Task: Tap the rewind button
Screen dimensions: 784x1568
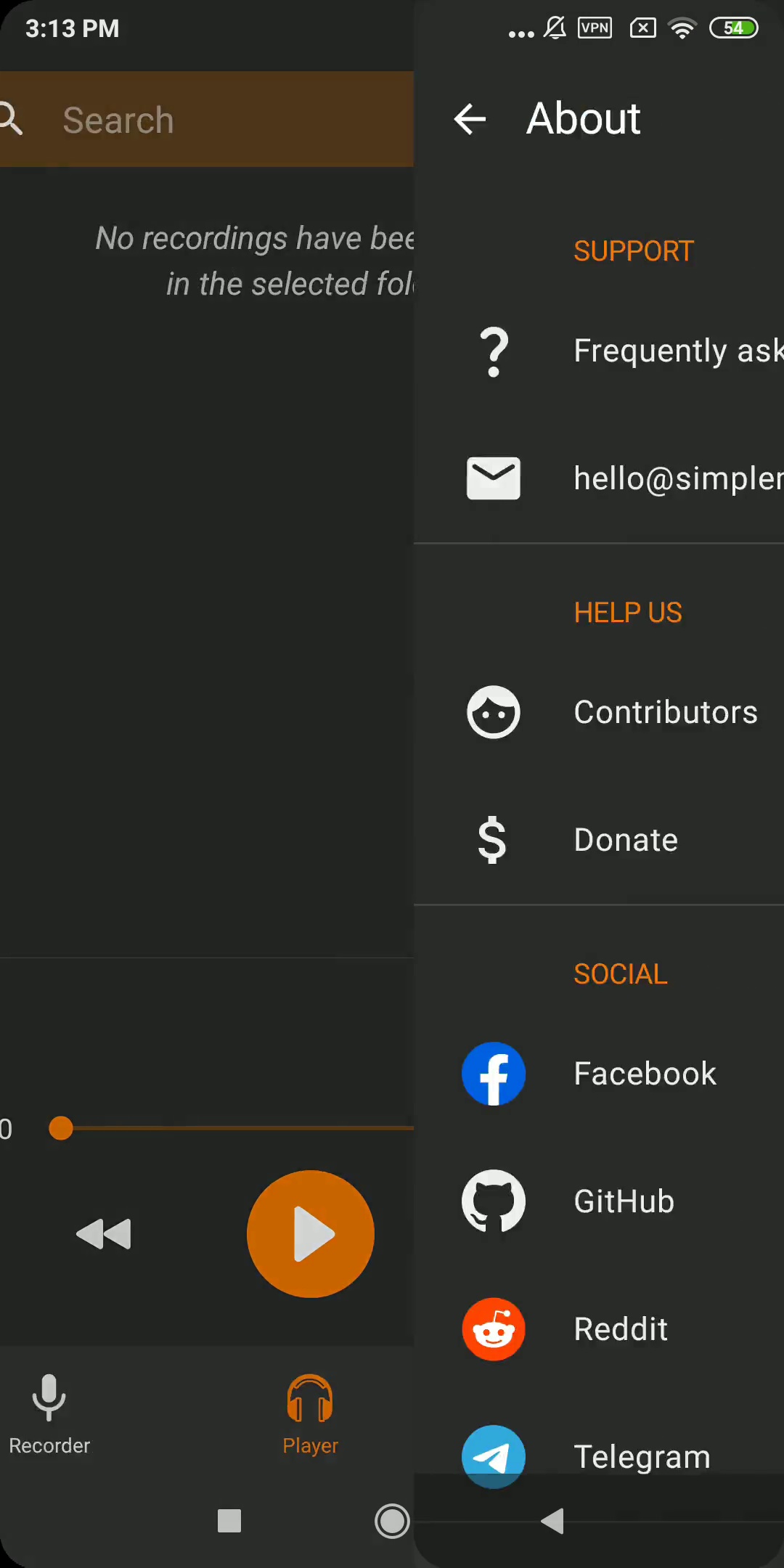Action: point(104,1234)
